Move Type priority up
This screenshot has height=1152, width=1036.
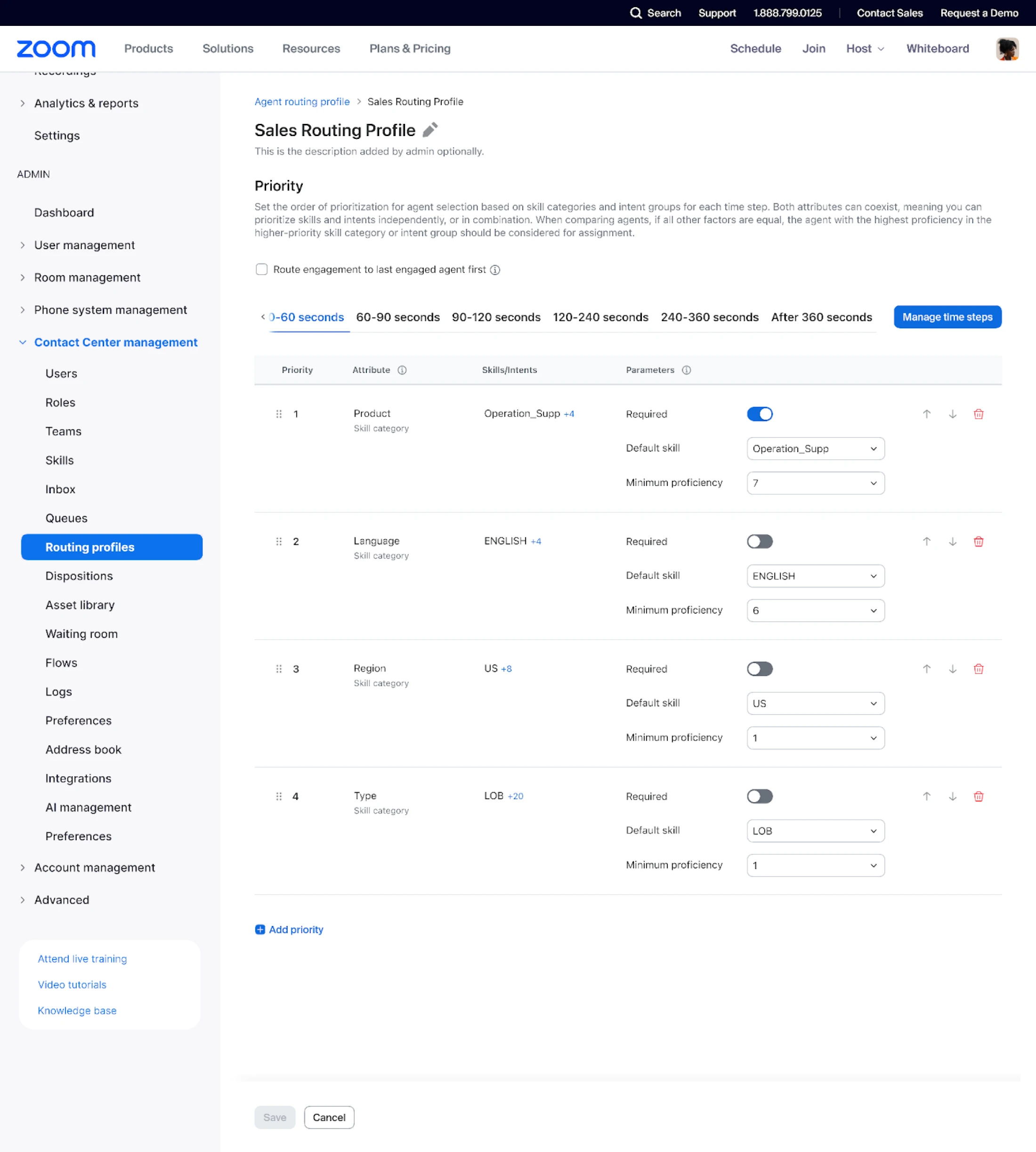tap(927, 796)
